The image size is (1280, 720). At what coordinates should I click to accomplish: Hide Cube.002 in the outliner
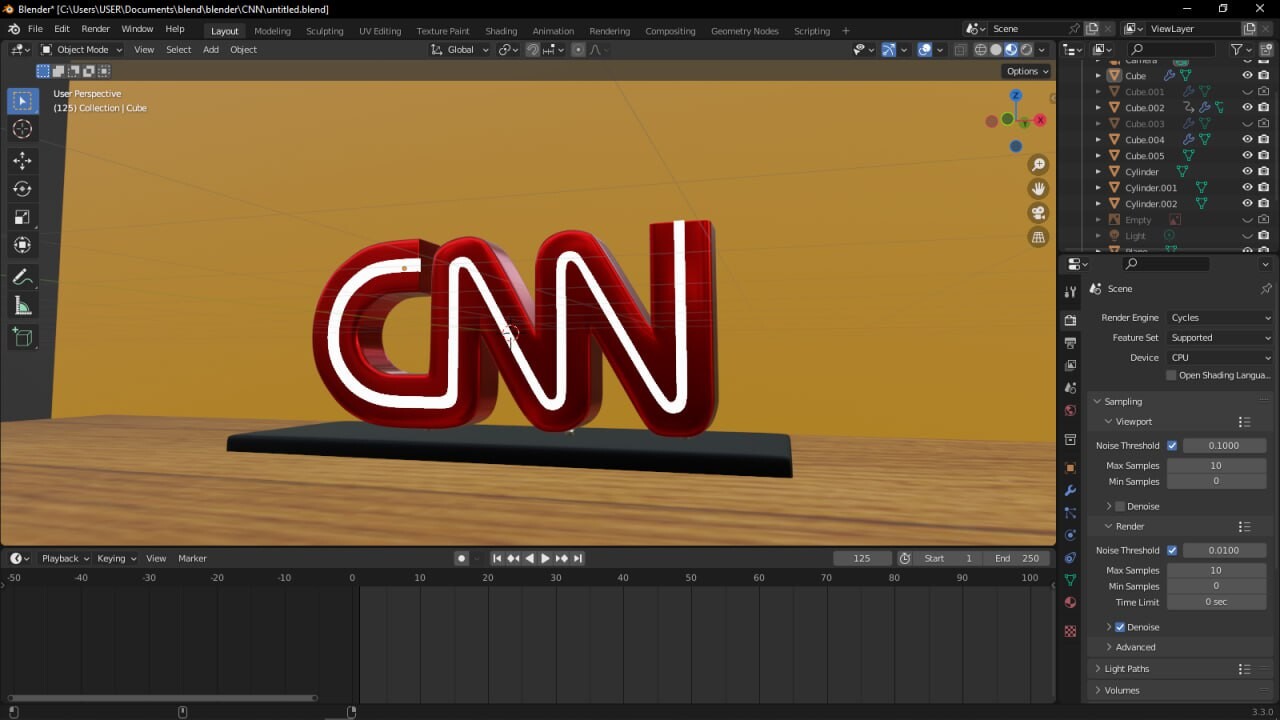[x=1248, y=108]
